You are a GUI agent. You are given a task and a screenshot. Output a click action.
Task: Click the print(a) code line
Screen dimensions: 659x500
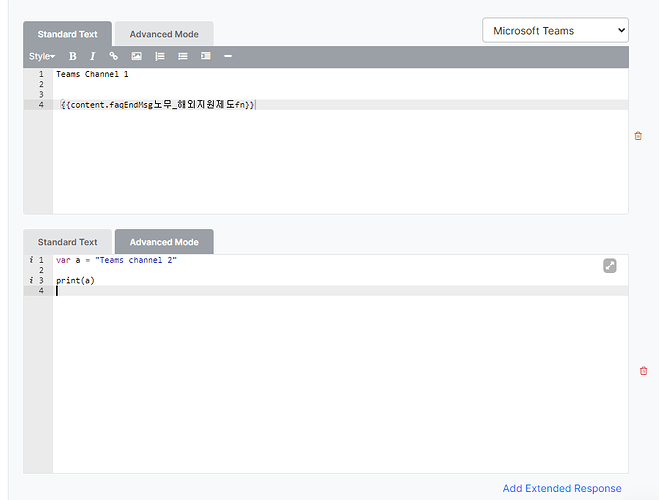(x=75, y=280)
